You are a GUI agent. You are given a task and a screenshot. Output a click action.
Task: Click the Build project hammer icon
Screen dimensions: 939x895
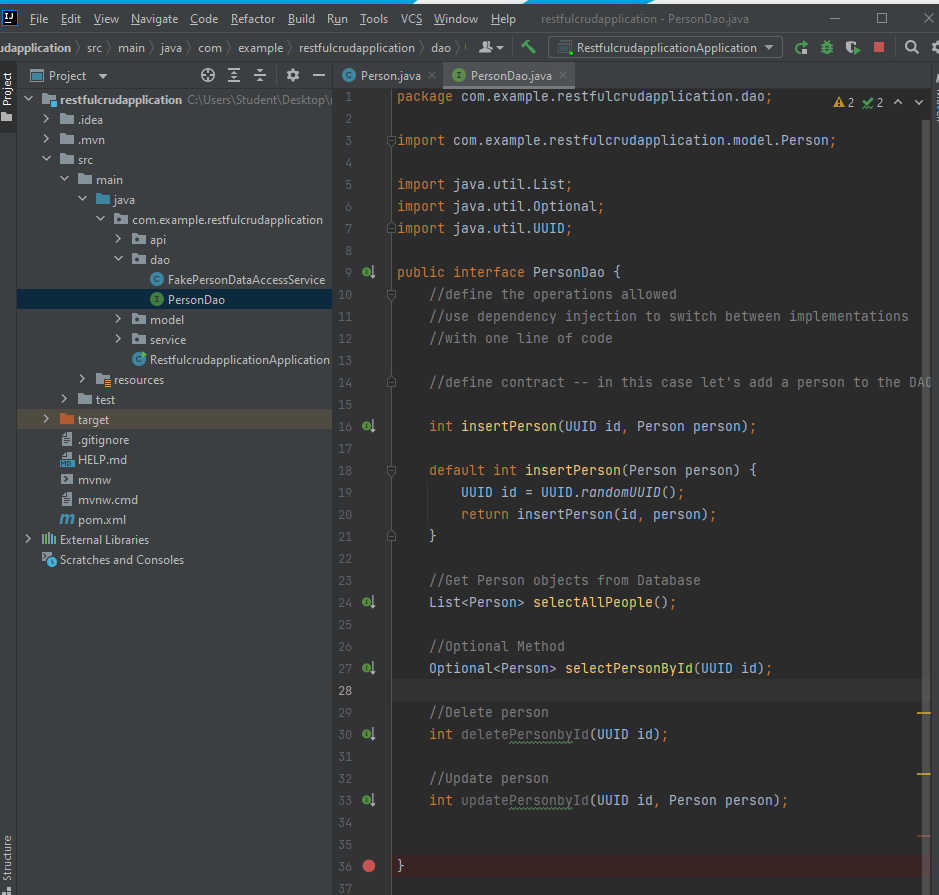pos(528,47)
